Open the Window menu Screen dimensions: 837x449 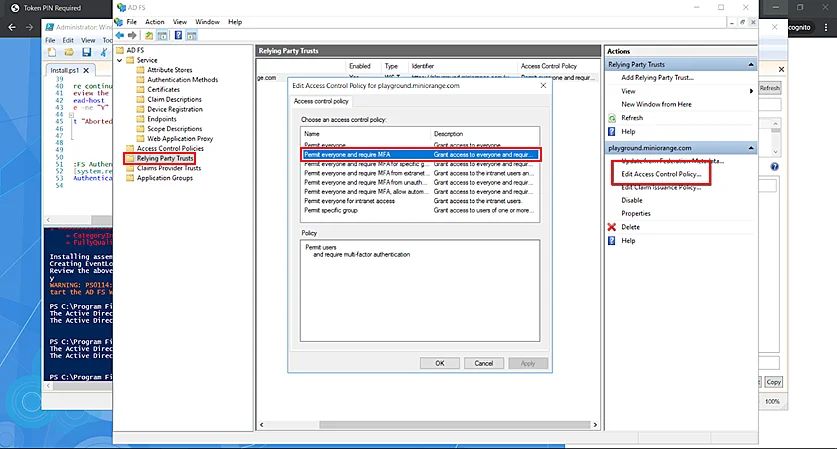(x=209, y=21)
